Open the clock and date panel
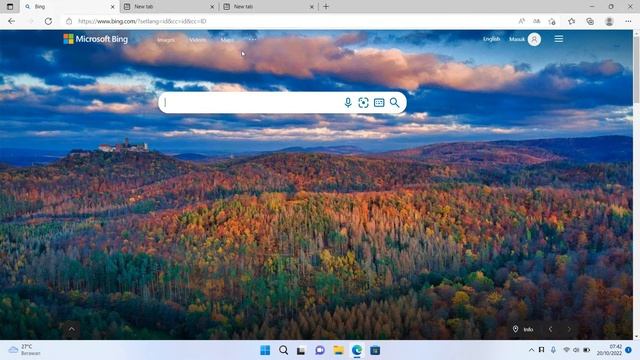This screenshot has height=360, width=640. [x=609, y=350]
